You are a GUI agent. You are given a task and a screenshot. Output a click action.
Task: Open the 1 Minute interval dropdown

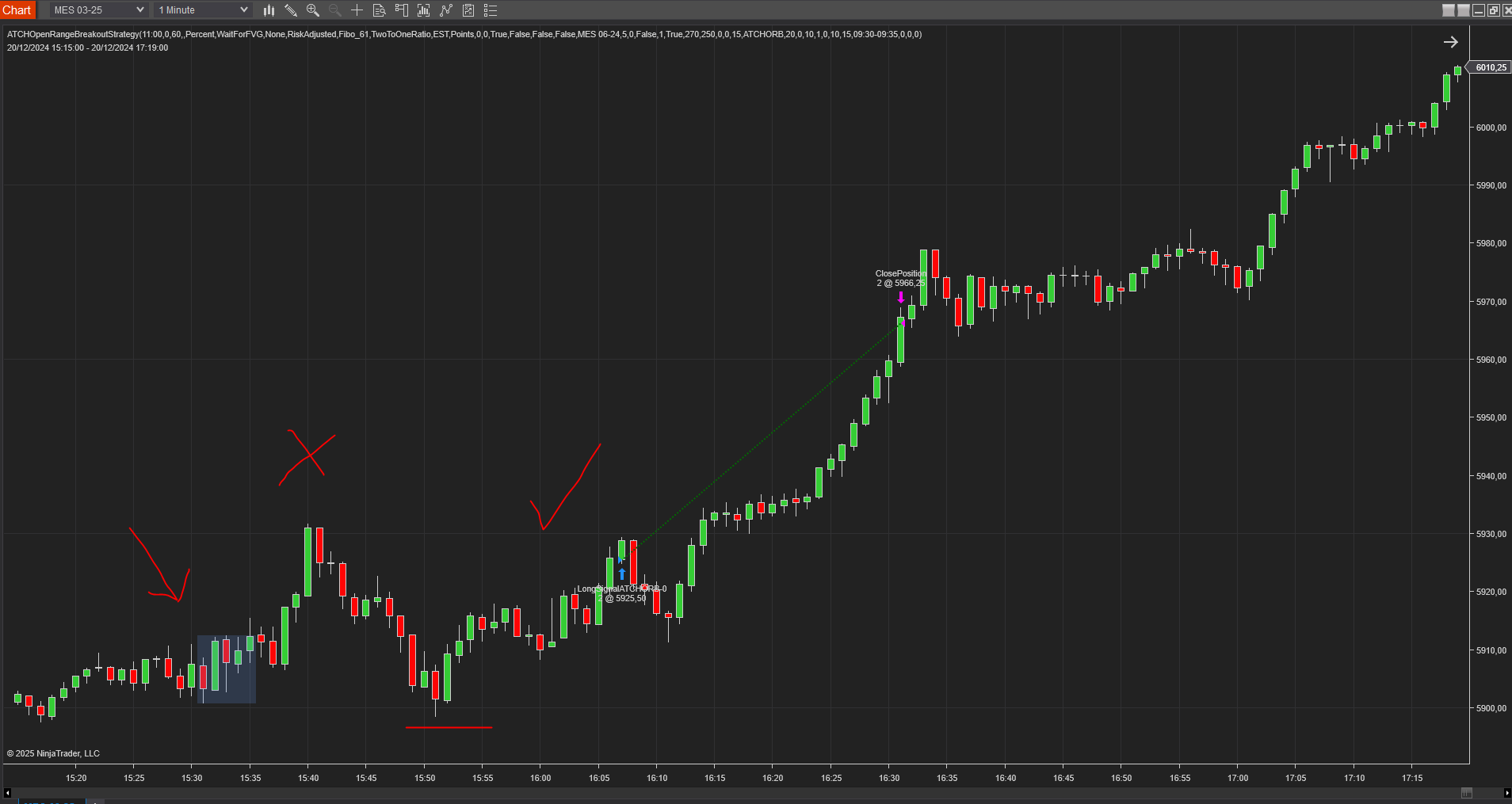click(203, 10)
